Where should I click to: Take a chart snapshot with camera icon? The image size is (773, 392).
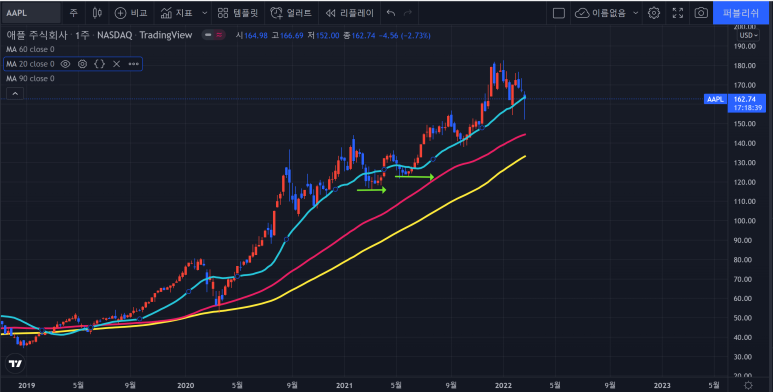pyautogui.click(x=701, y=13)
